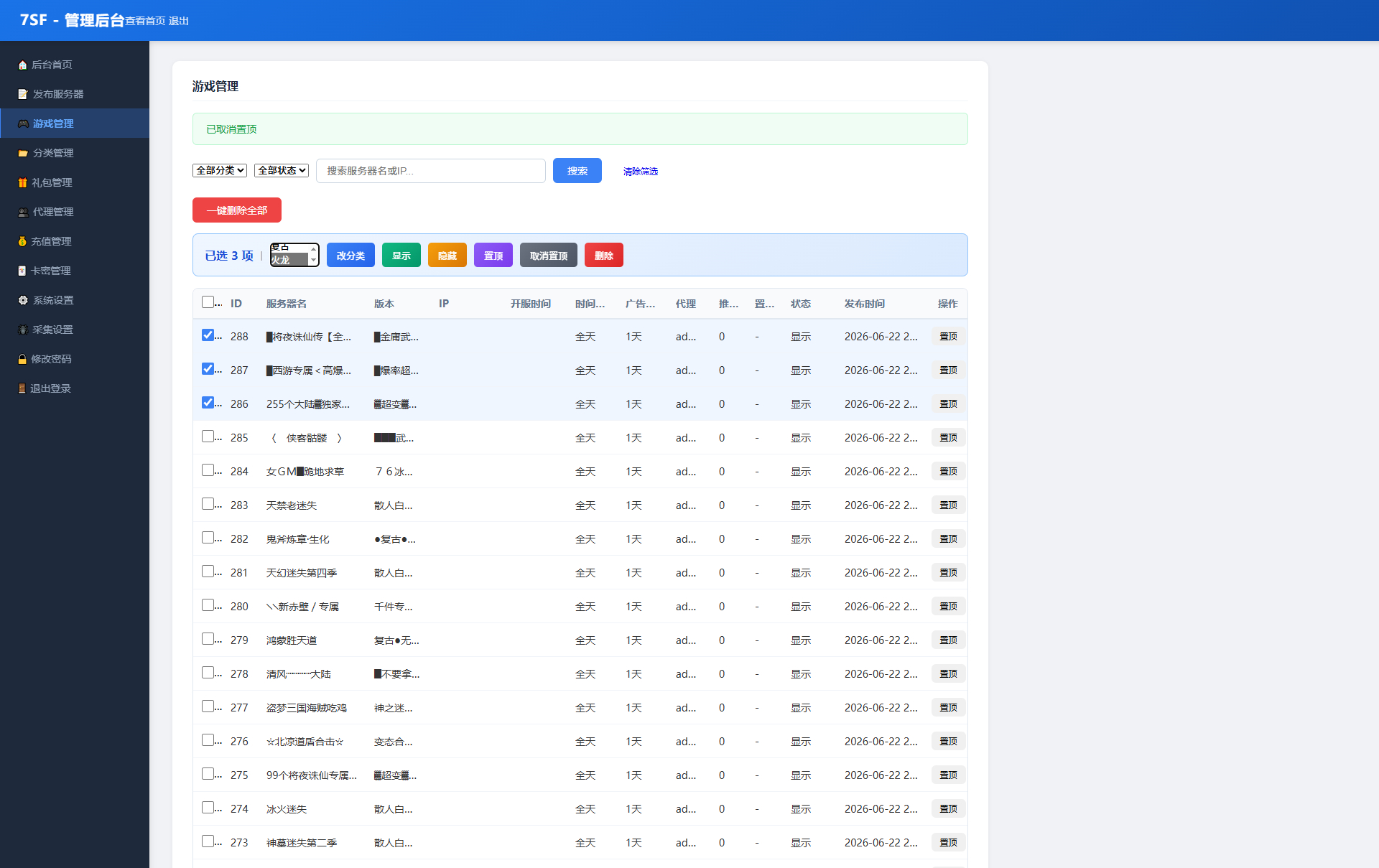Click the 改分类 batch button
The width and height of the screenshot is (1379, 868).
click(x=350, y=256)
